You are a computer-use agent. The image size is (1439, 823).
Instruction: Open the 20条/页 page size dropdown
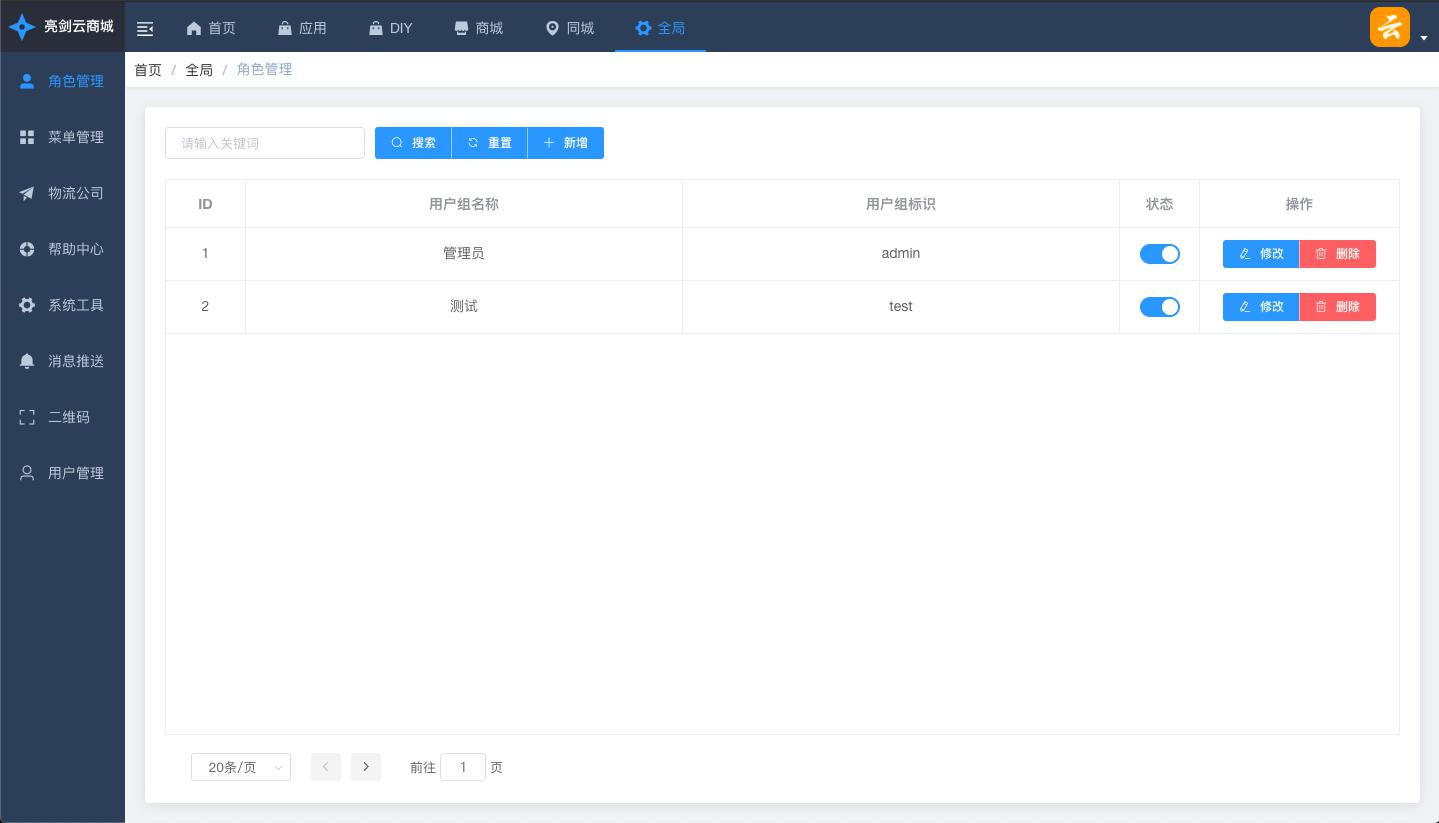[x=241, y=767]
